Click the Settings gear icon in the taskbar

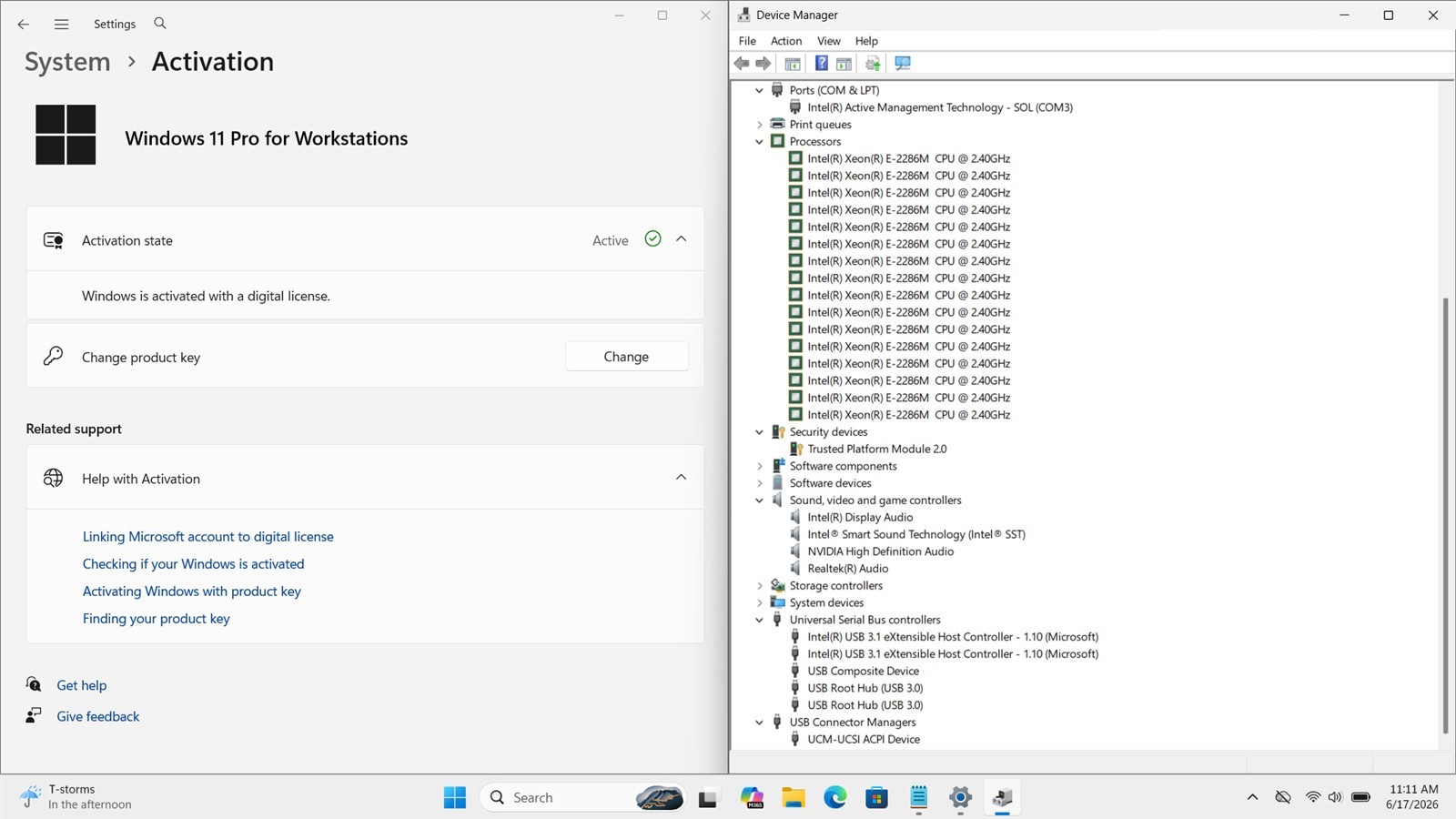961,798
